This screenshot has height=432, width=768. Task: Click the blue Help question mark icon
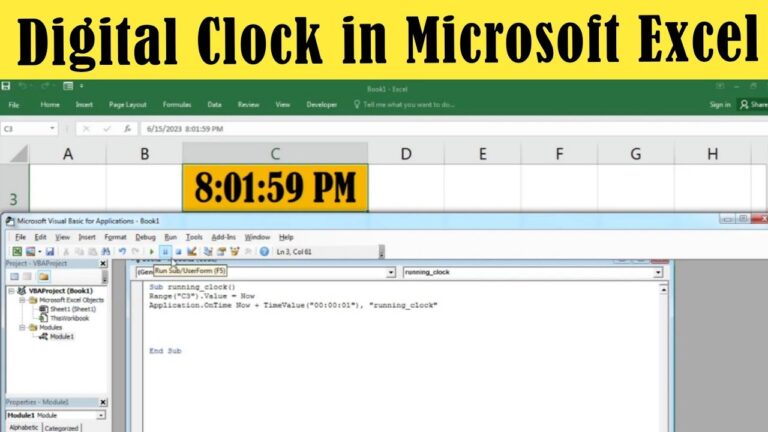[x=264, y=252]
